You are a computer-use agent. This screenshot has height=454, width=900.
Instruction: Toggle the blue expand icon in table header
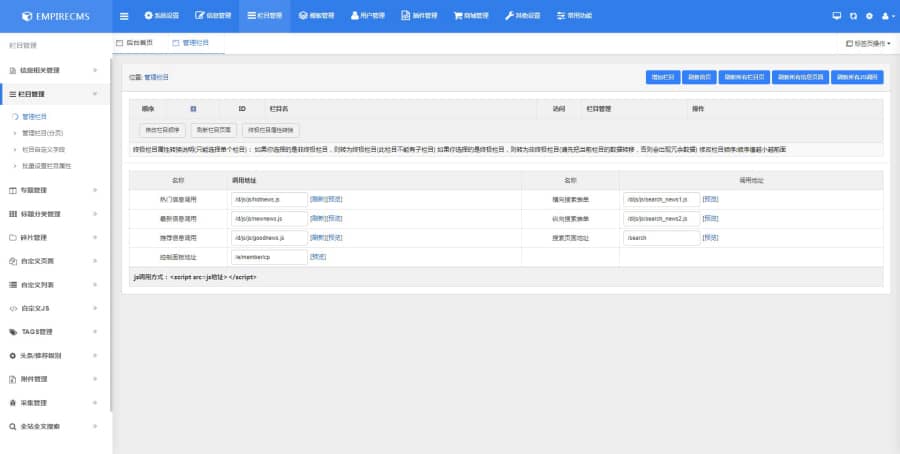coord(193,108)
